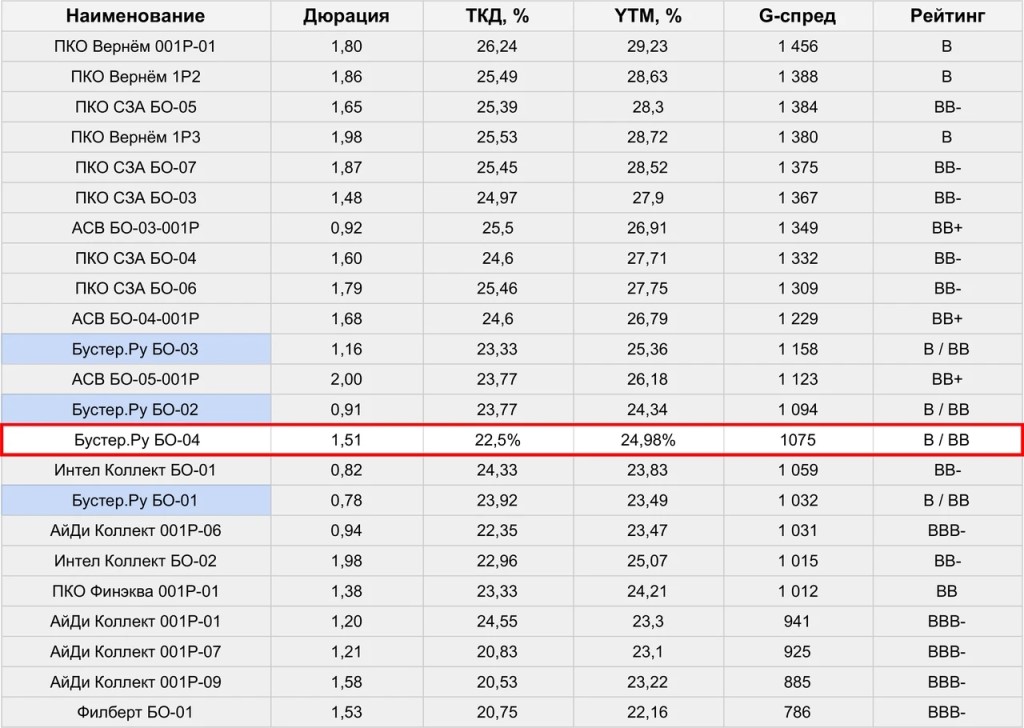Click the "Интел Коллект БО-02" name cell

tap(135, 561)
